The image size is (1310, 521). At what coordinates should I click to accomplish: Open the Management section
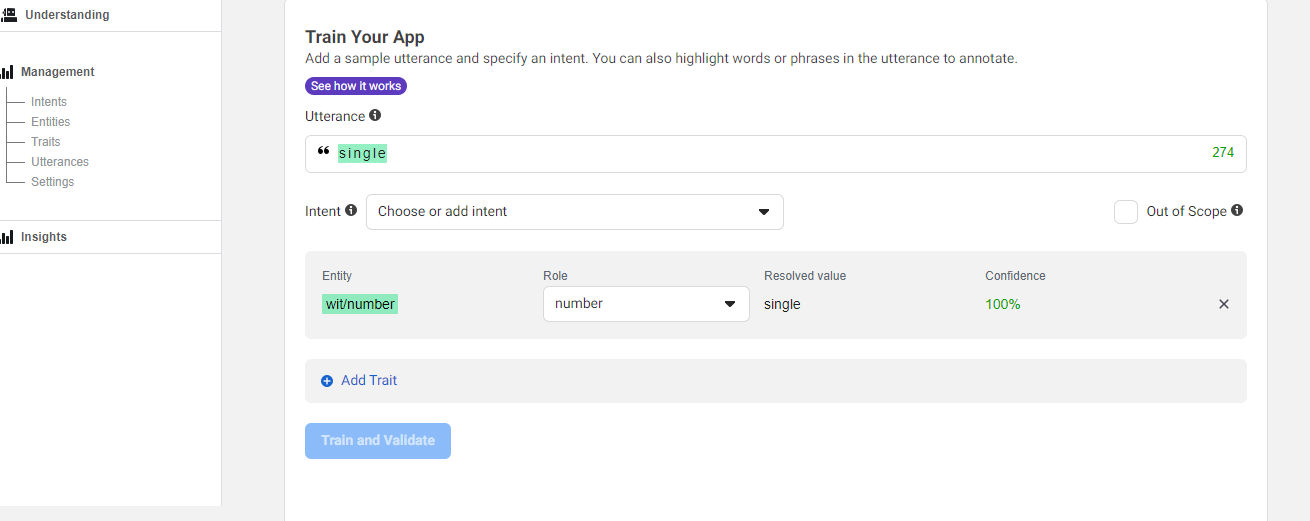click(x=58, y=72)
